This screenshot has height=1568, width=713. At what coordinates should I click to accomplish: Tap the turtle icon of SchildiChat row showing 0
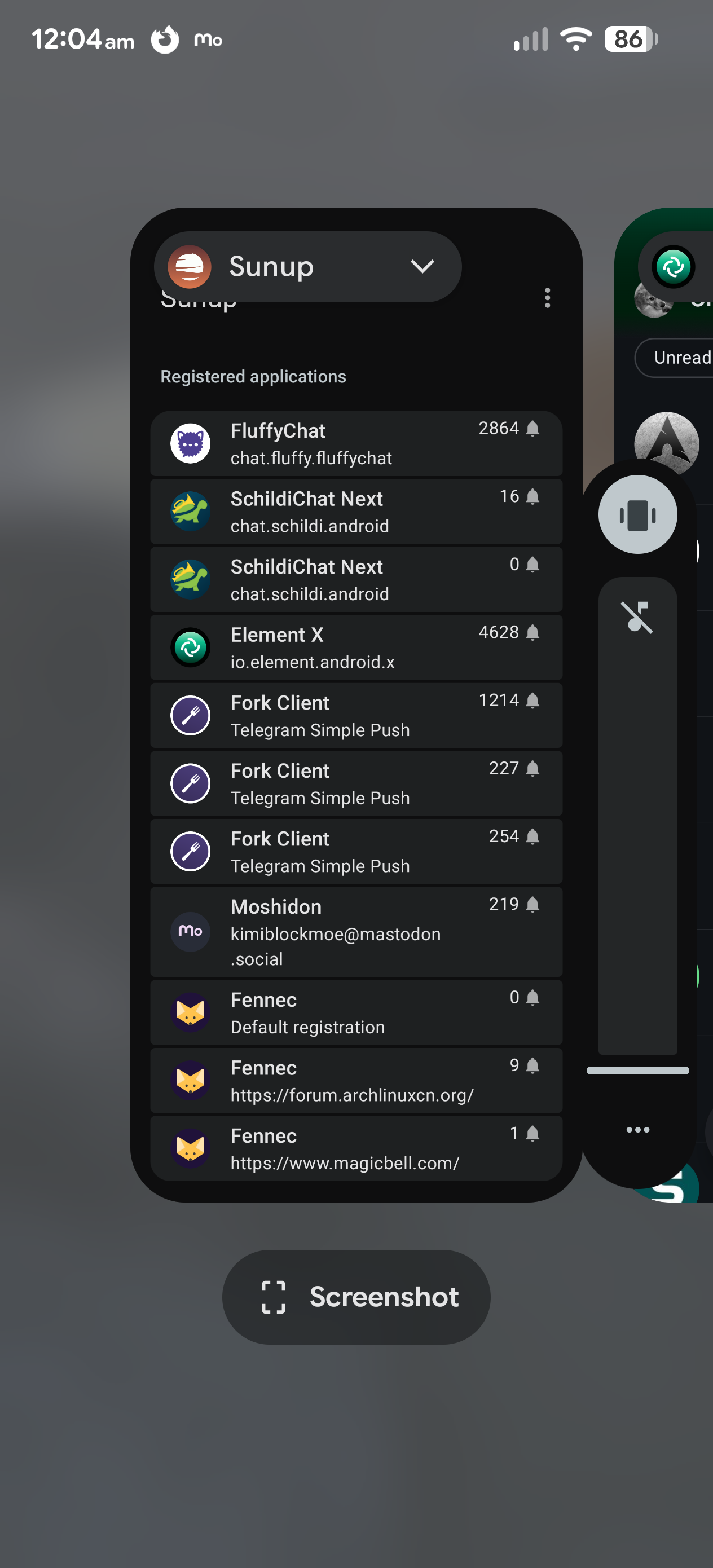[191, 579]
